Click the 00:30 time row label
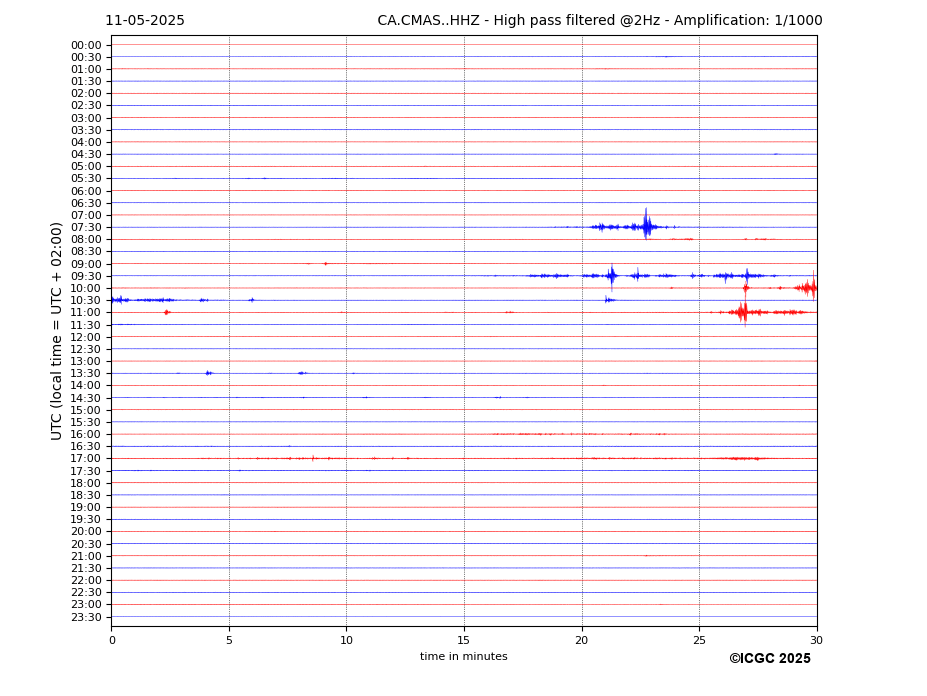This screenshot has width=927, height=696. (86, 57)
